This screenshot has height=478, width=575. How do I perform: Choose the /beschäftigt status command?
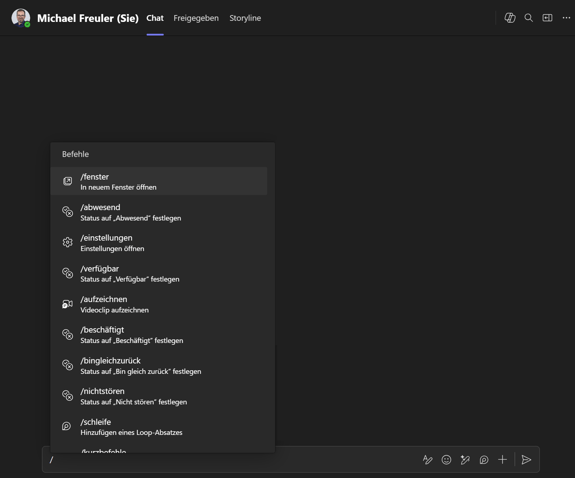[159, 335]
